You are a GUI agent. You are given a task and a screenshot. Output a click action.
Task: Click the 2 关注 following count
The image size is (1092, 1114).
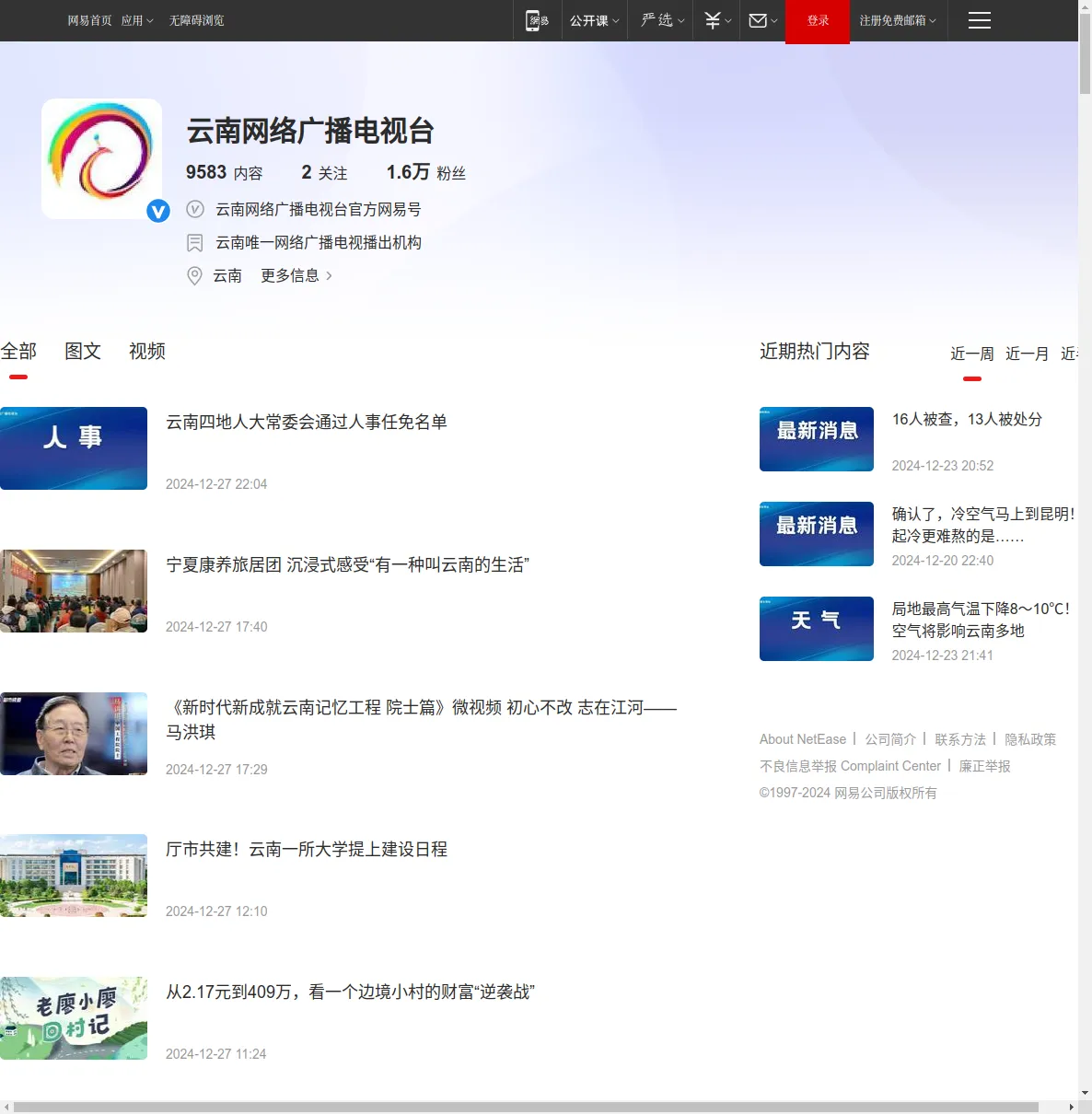tap(324, 172)
